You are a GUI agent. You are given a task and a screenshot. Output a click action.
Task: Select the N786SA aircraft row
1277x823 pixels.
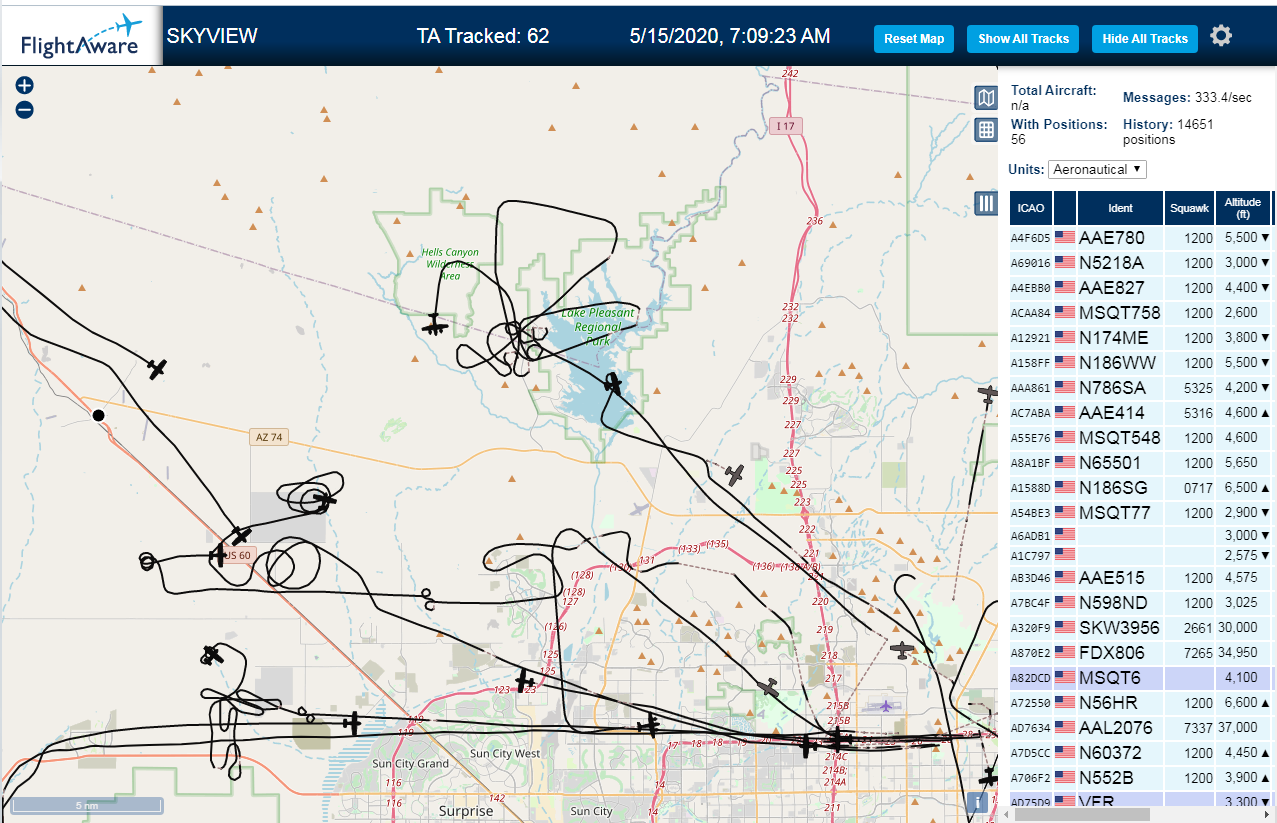[x=1141, y=388]
